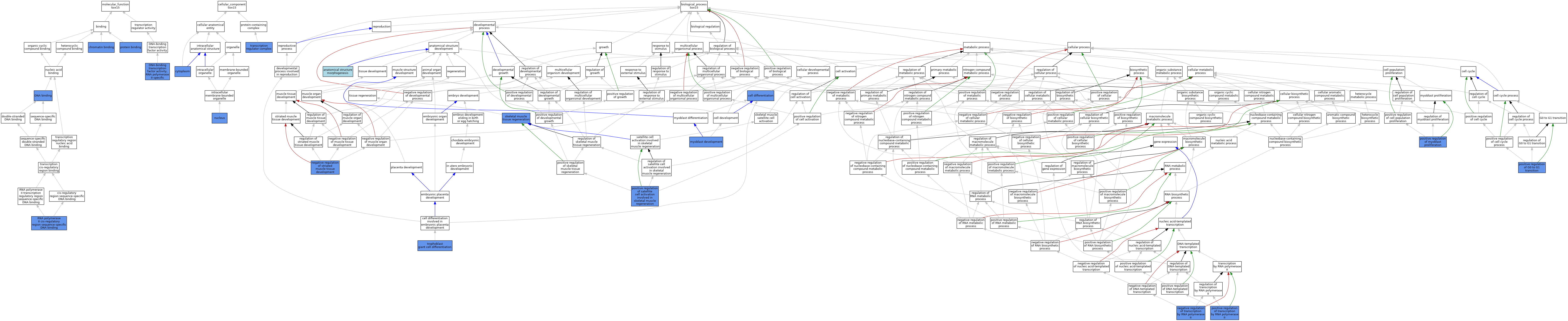Click the 'transcription regulator activity' node
The width and height of the screenshot is (1568, 321).
coord(144,27)
